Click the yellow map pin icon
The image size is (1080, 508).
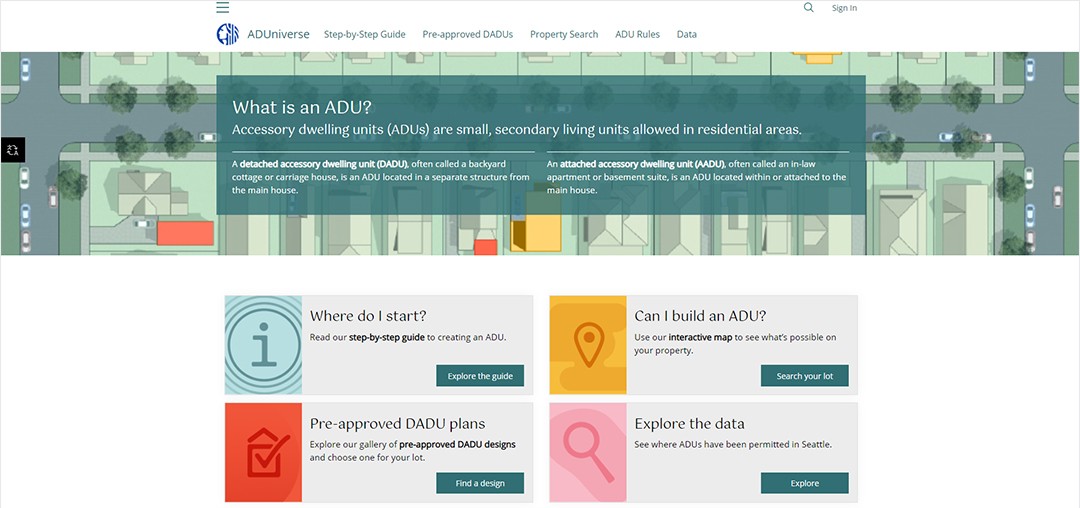[588, 345]
